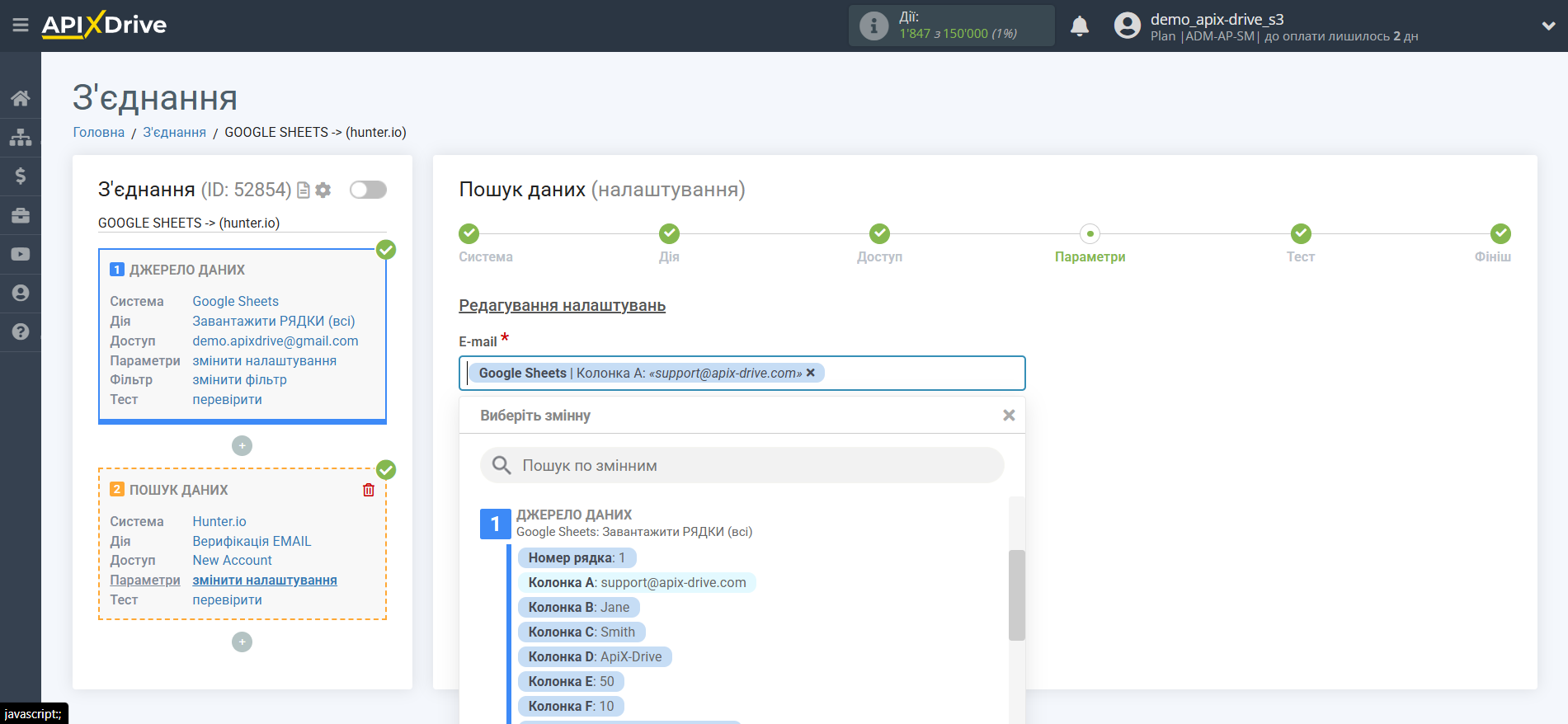Click search block перевірити link
1568x724 pixels.
(x=228, y=599)
